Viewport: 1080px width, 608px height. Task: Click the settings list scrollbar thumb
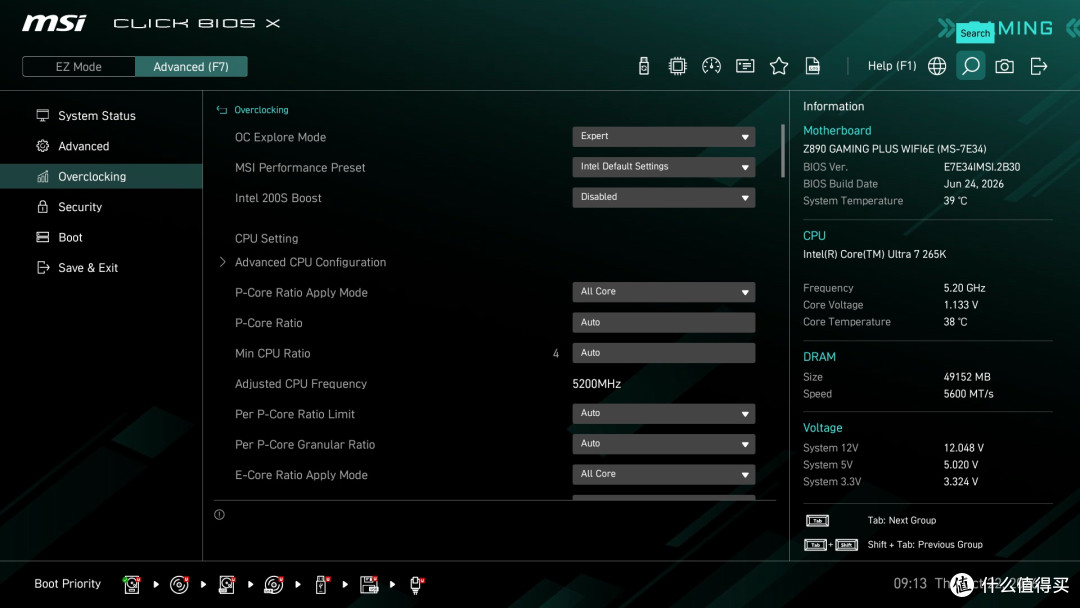782,151
